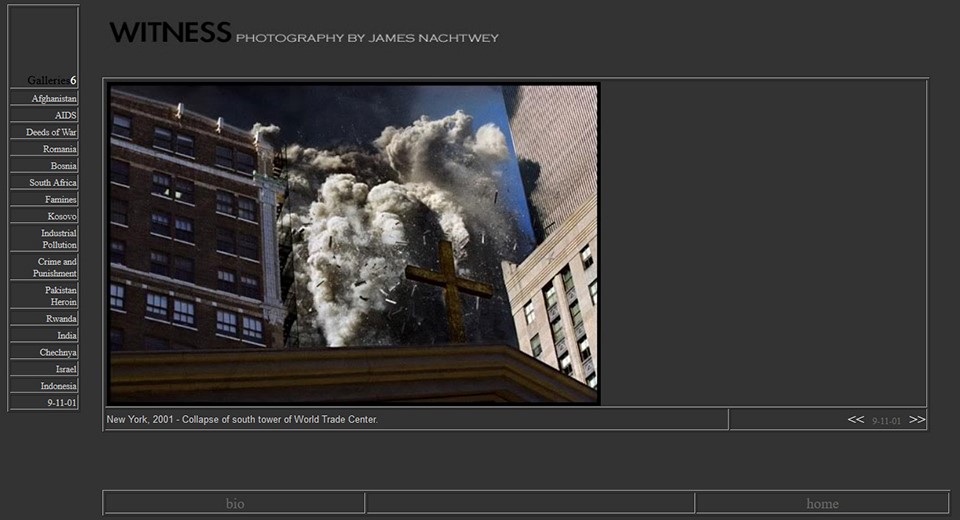Open the Rwanda gallery

61,318
